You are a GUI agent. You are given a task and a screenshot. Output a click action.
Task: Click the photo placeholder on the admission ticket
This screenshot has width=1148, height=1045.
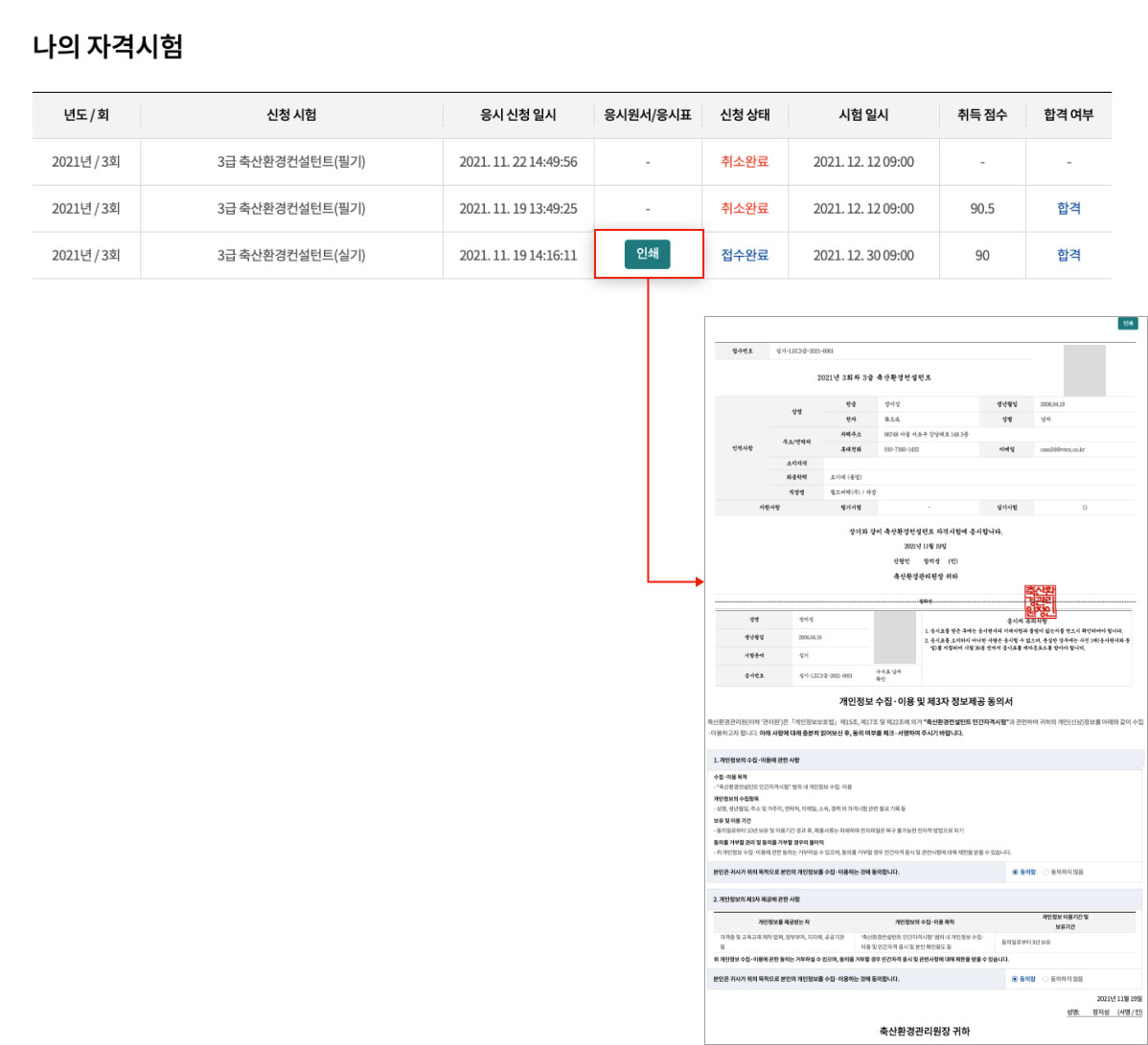894,637
